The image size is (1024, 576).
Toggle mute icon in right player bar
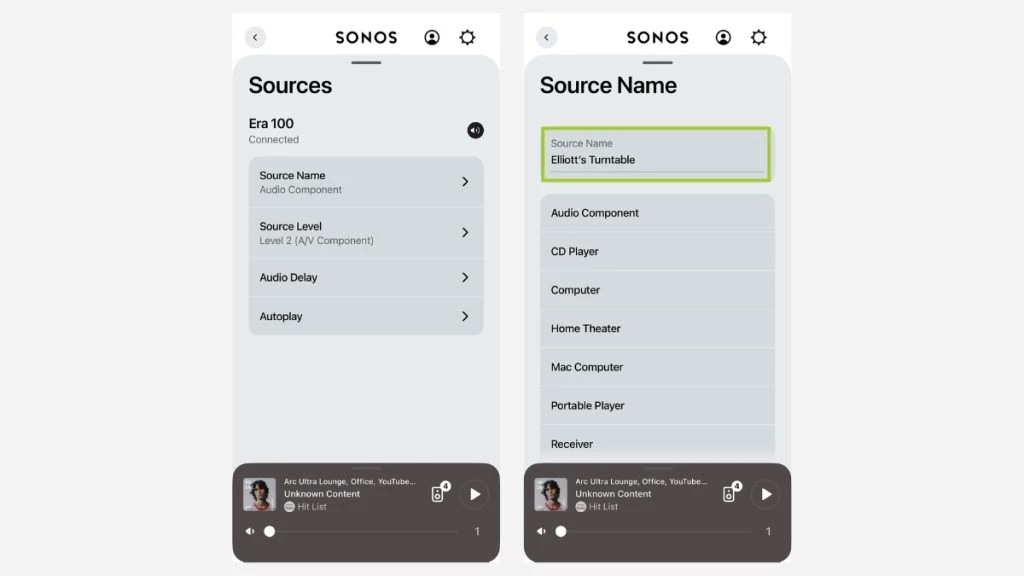[541, 531]
